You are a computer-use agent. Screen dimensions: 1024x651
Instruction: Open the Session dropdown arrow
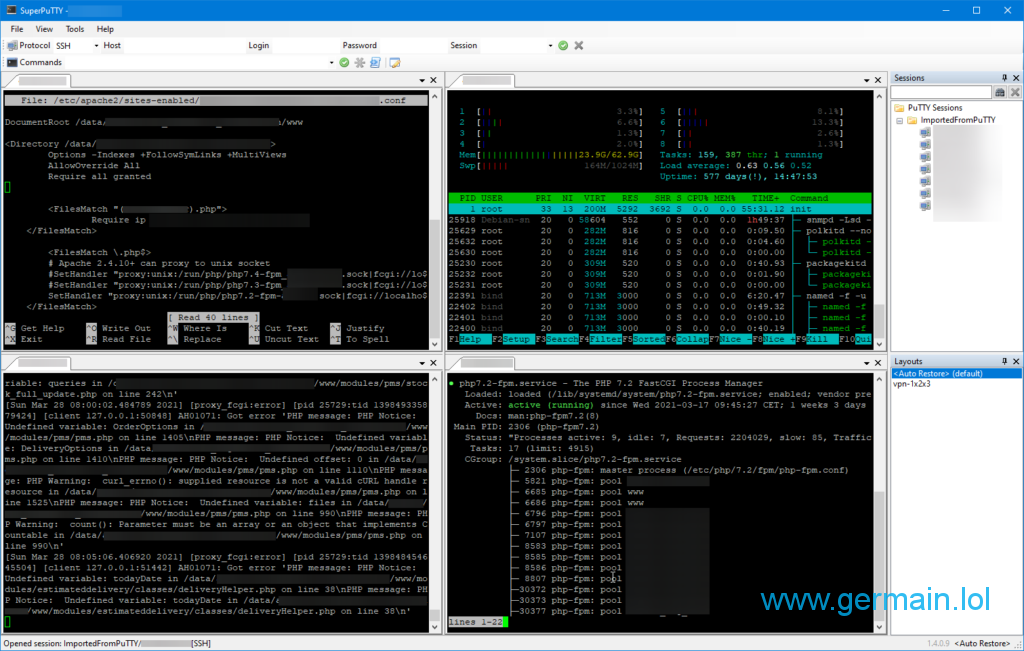pos(550,46)
